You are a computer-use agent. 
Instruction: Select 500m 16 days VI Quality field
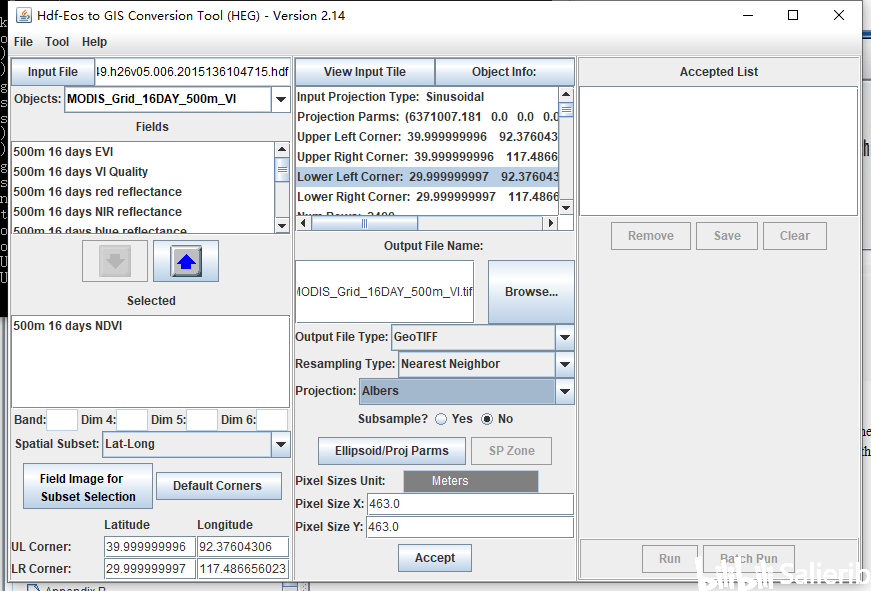(143, 172)
